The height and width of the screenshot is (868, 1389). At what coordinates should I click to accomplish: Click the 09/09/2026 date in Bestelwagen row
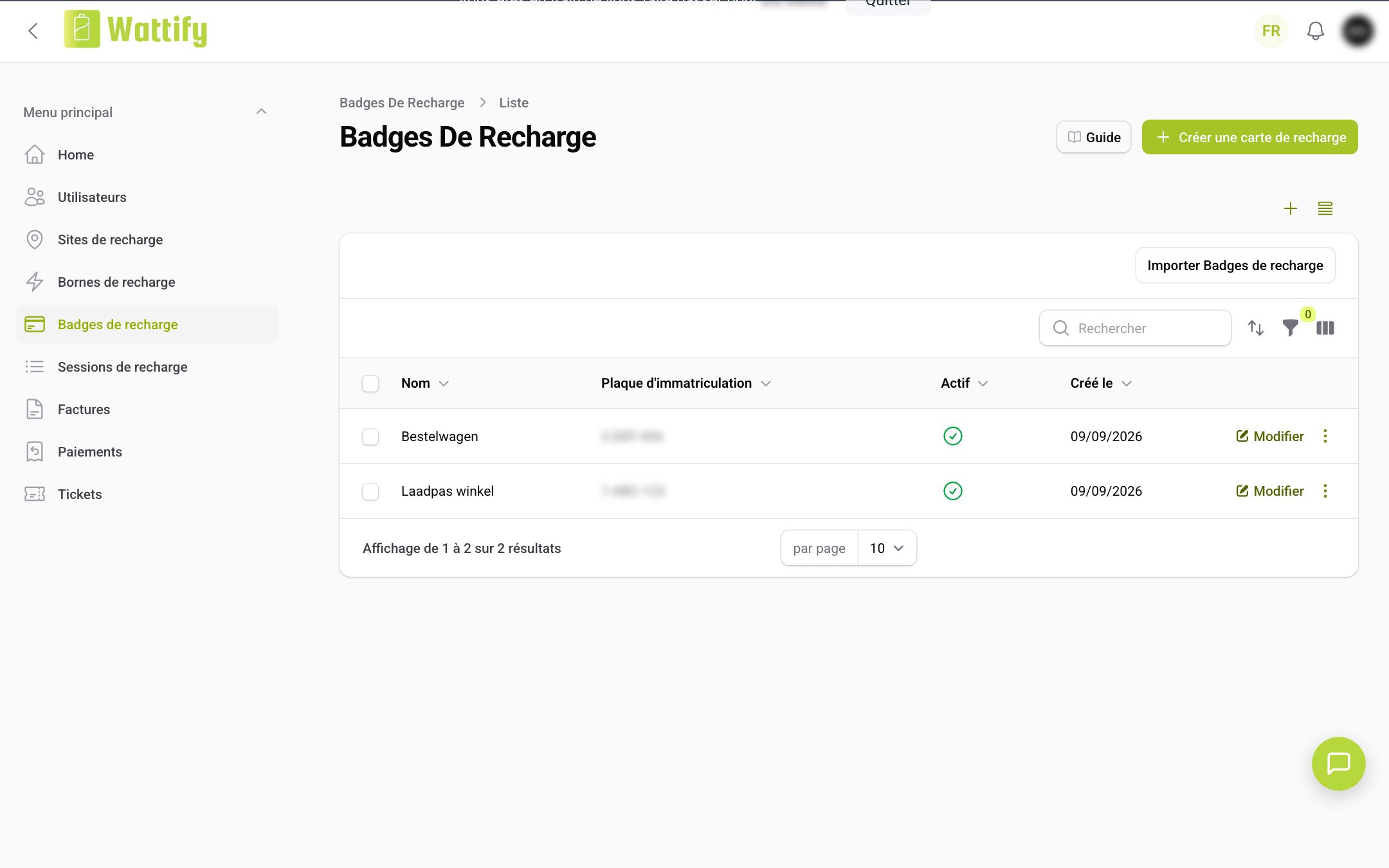1106,436
